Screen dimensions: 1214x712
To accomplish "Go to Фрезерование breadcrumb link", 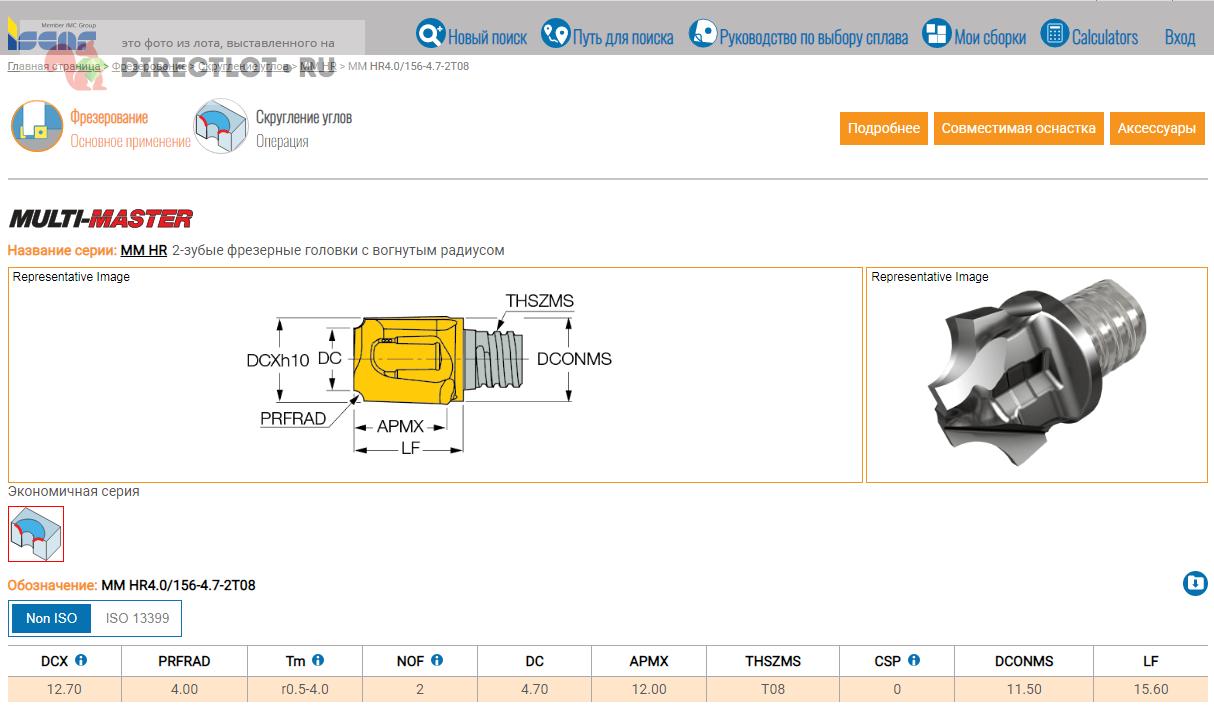I will 149,66.
